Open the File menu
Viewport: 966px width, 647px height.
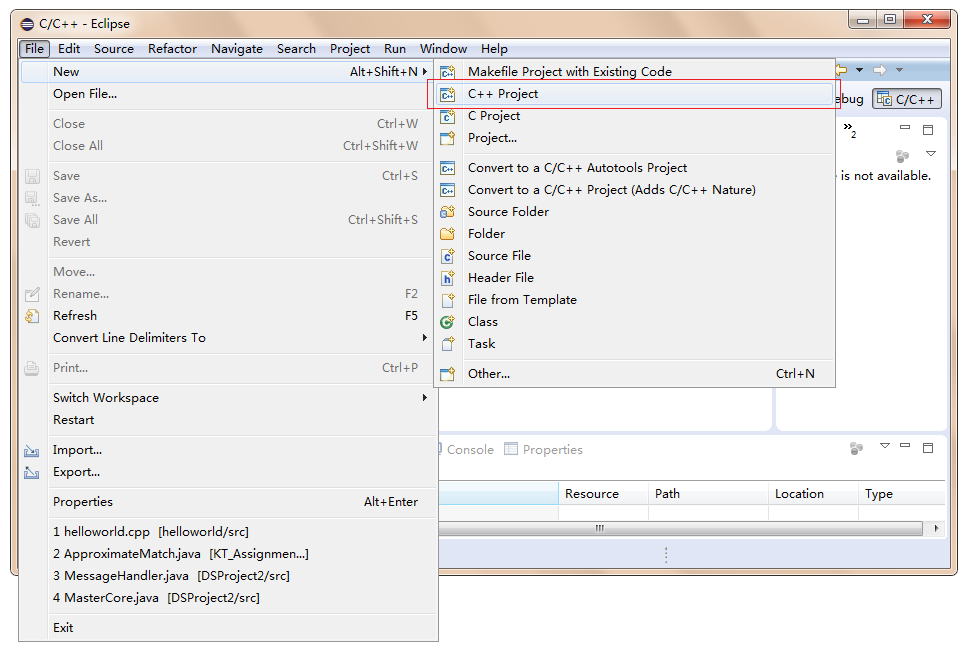click(x=34, y=49)
